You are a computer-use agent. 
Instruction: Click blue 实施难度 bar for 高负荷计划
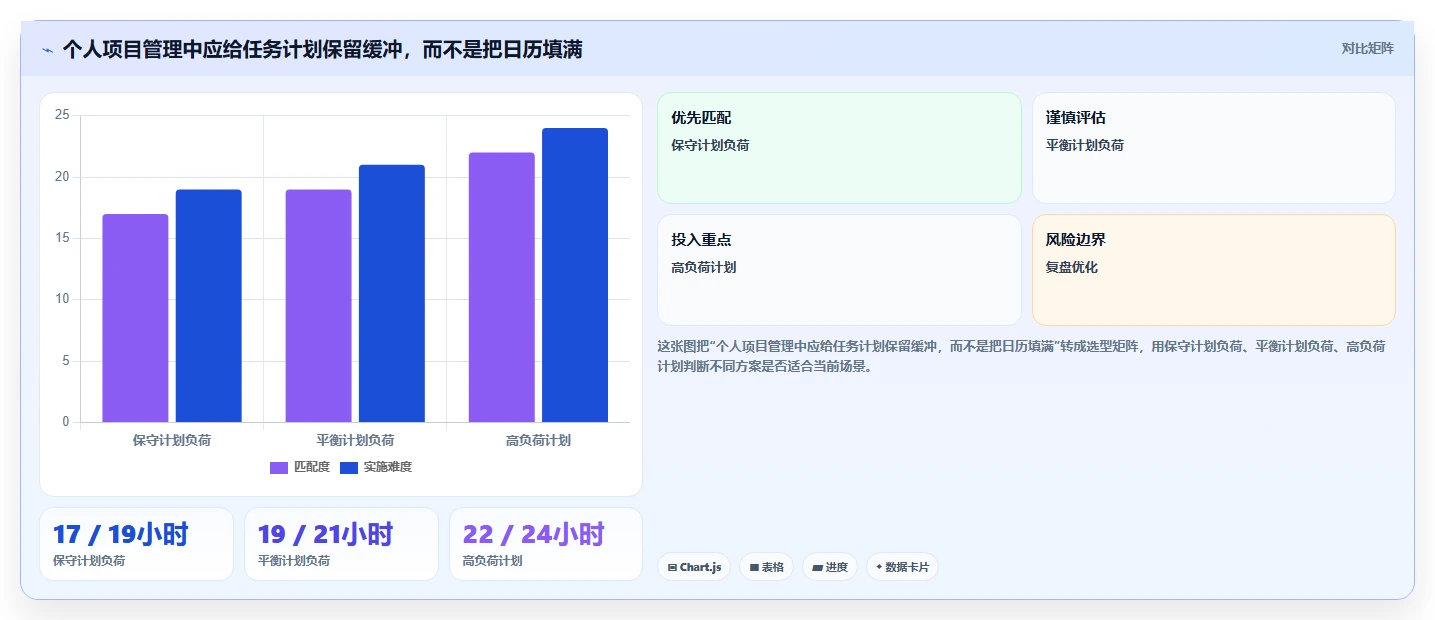pyautogui.click(x=575, y=275)
